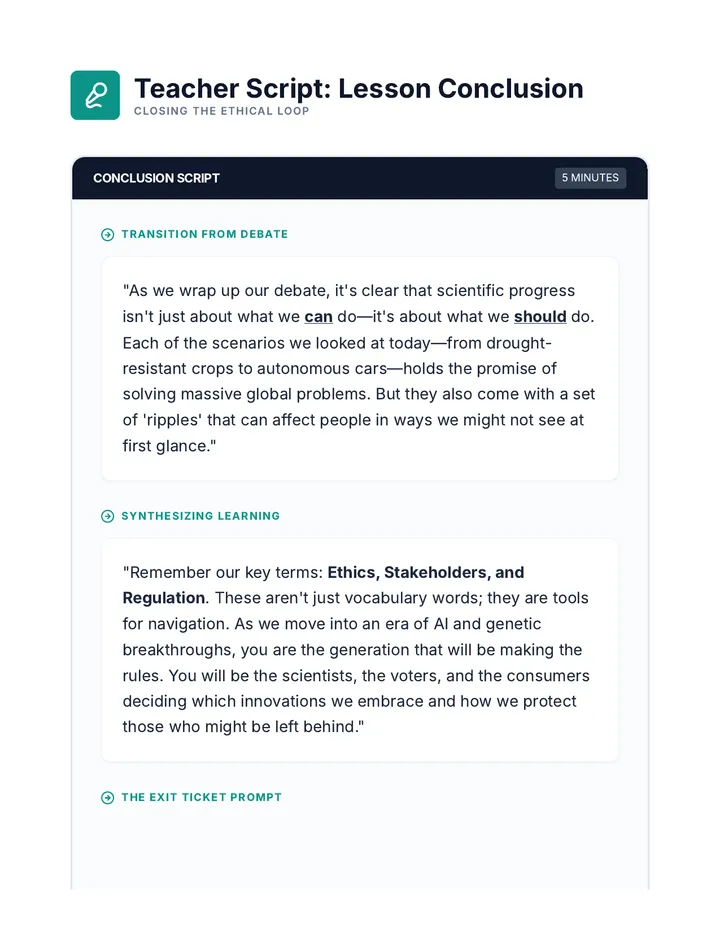The width and height of the screenshot is (720, 932).
Task: Click the dark Conclusion Script header bar
Action: pyautogui.click(x=360, y=178)
